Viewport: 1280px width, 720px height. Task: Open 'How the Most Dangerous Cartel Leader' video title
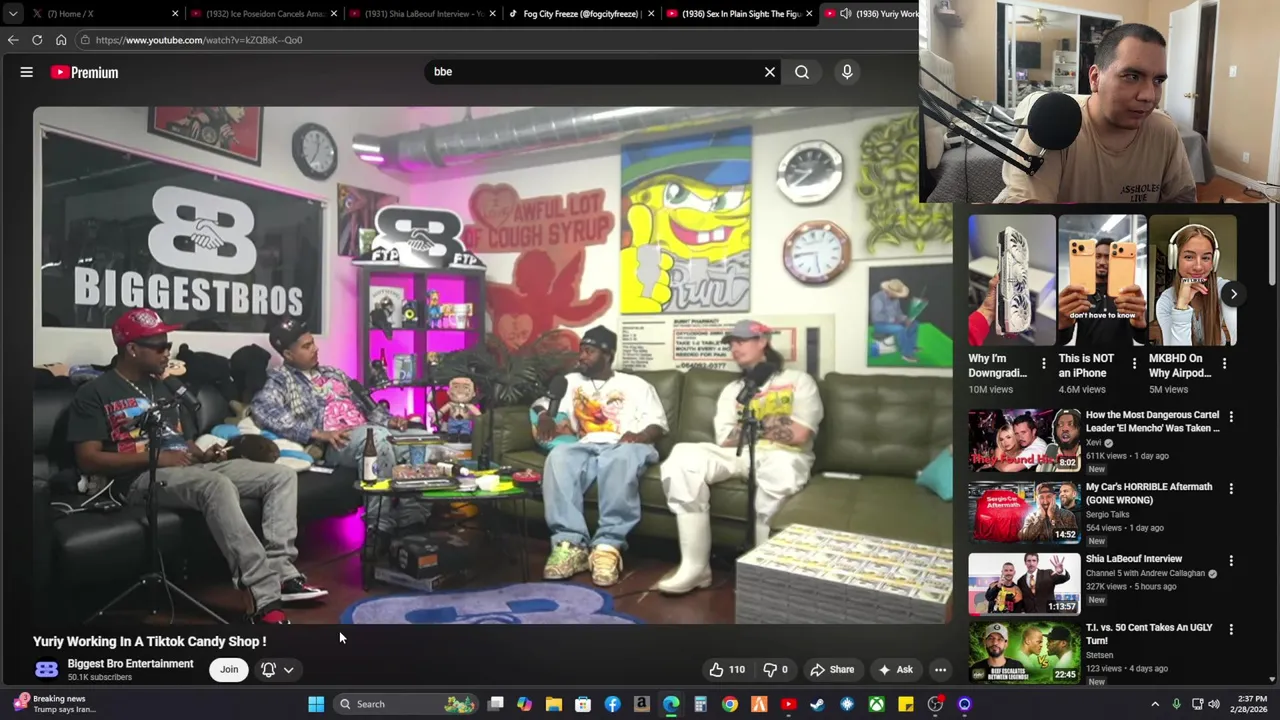[x=1152, y=421]
